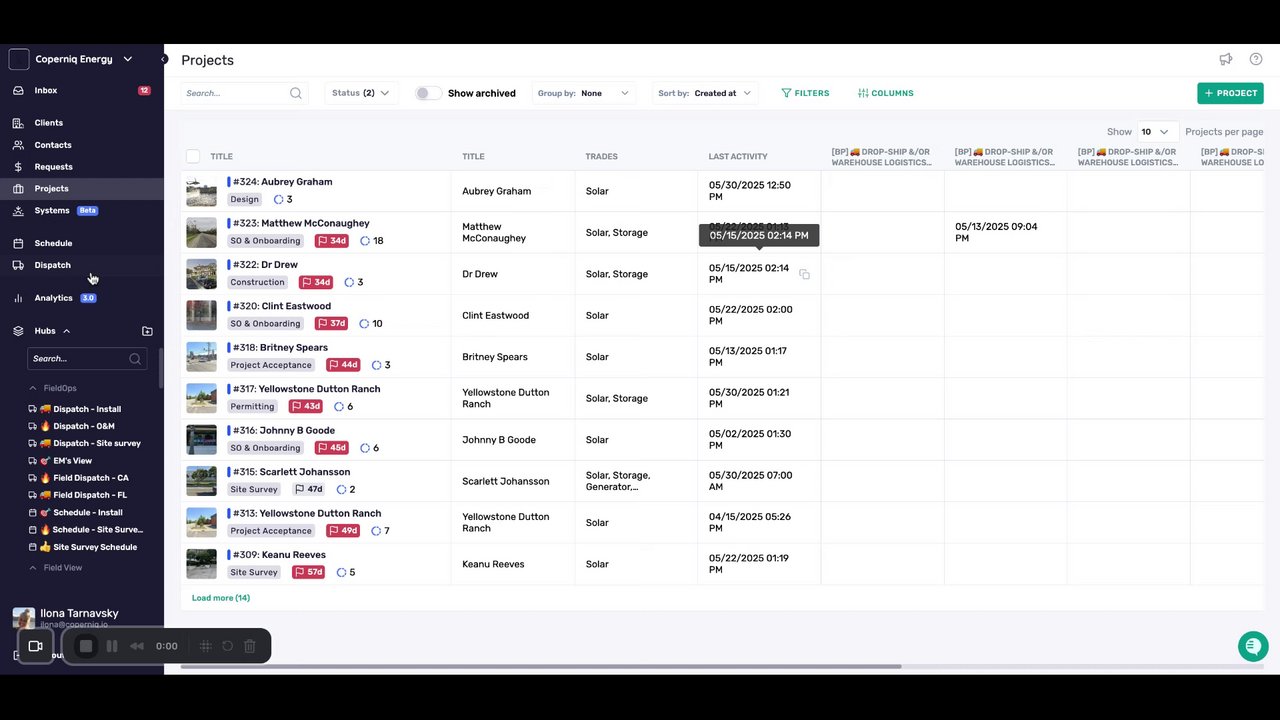This screenshot has height=720, width=1280.
Task: Add new hub folder icon
Action: [147, 331]
